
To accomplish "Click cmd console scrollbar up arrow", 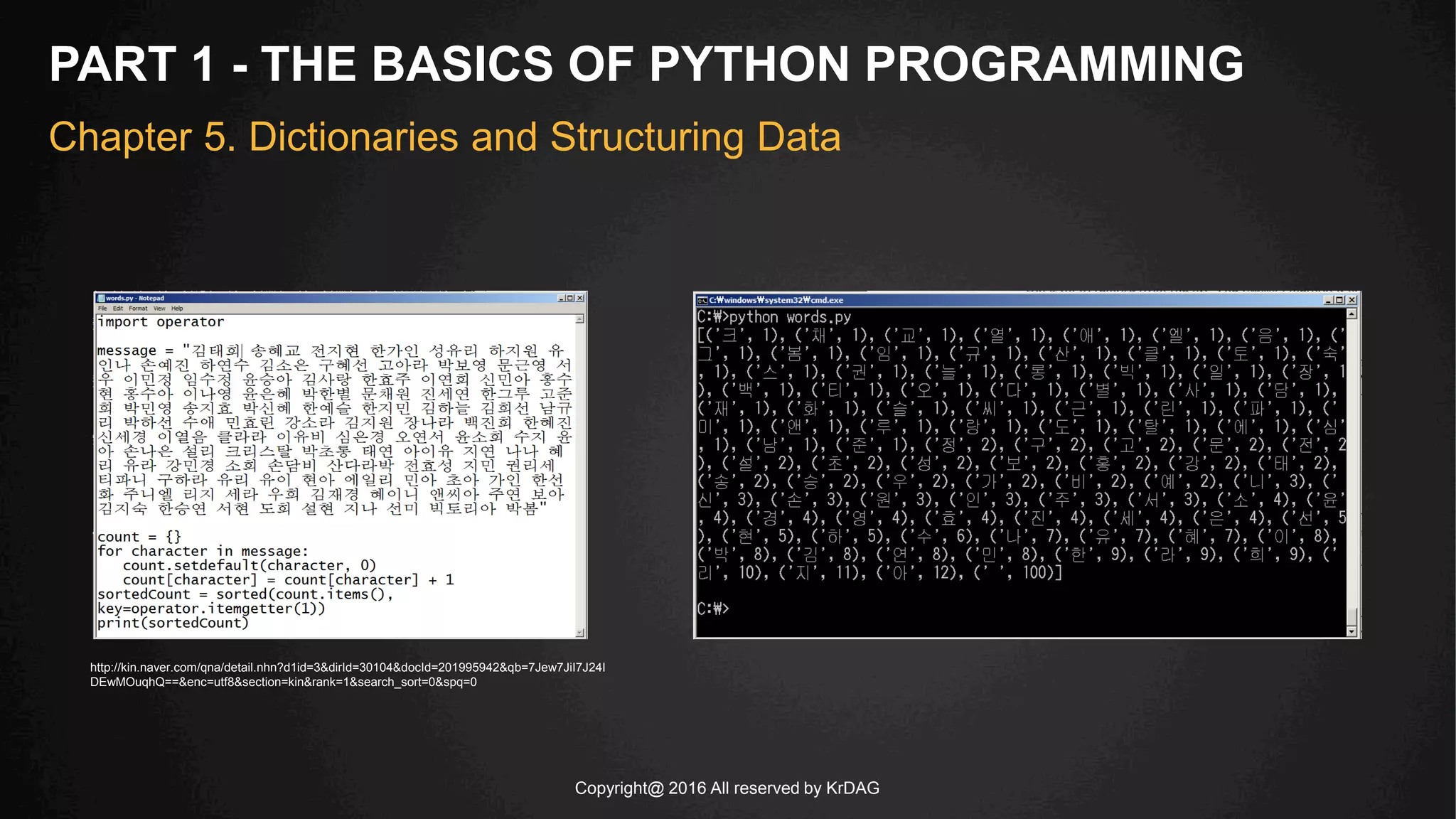I will [x=1351, y=314].
